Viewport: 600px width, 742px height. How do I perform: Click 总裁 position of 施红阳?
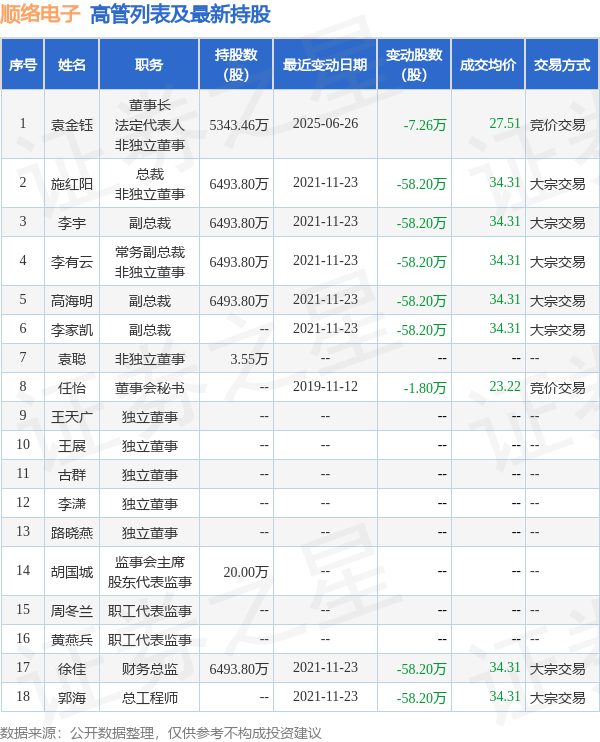(x=150, y=175)
